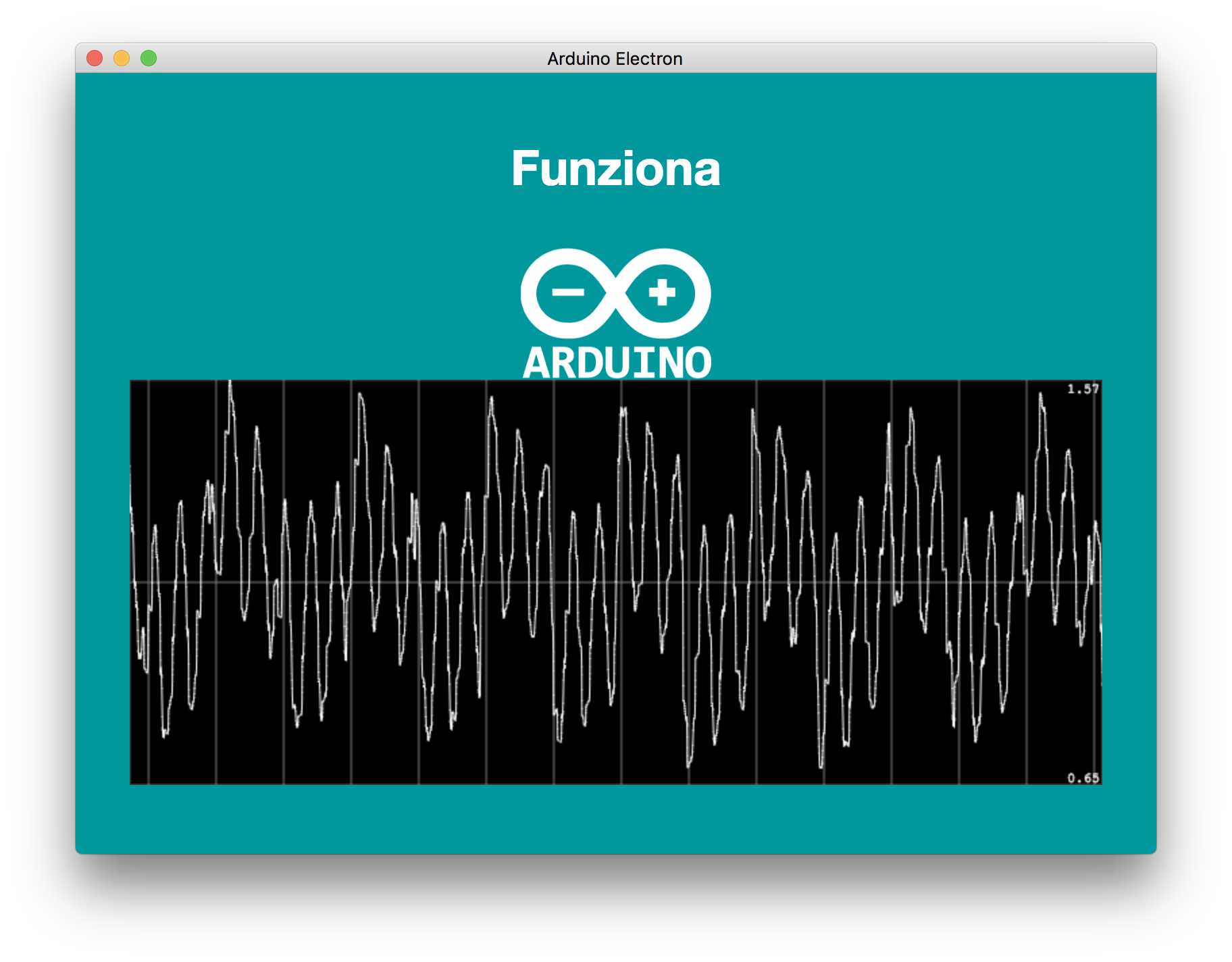The image size is (1232, 962).
Task: Close the Arduino Electron window
Action: 95,59
